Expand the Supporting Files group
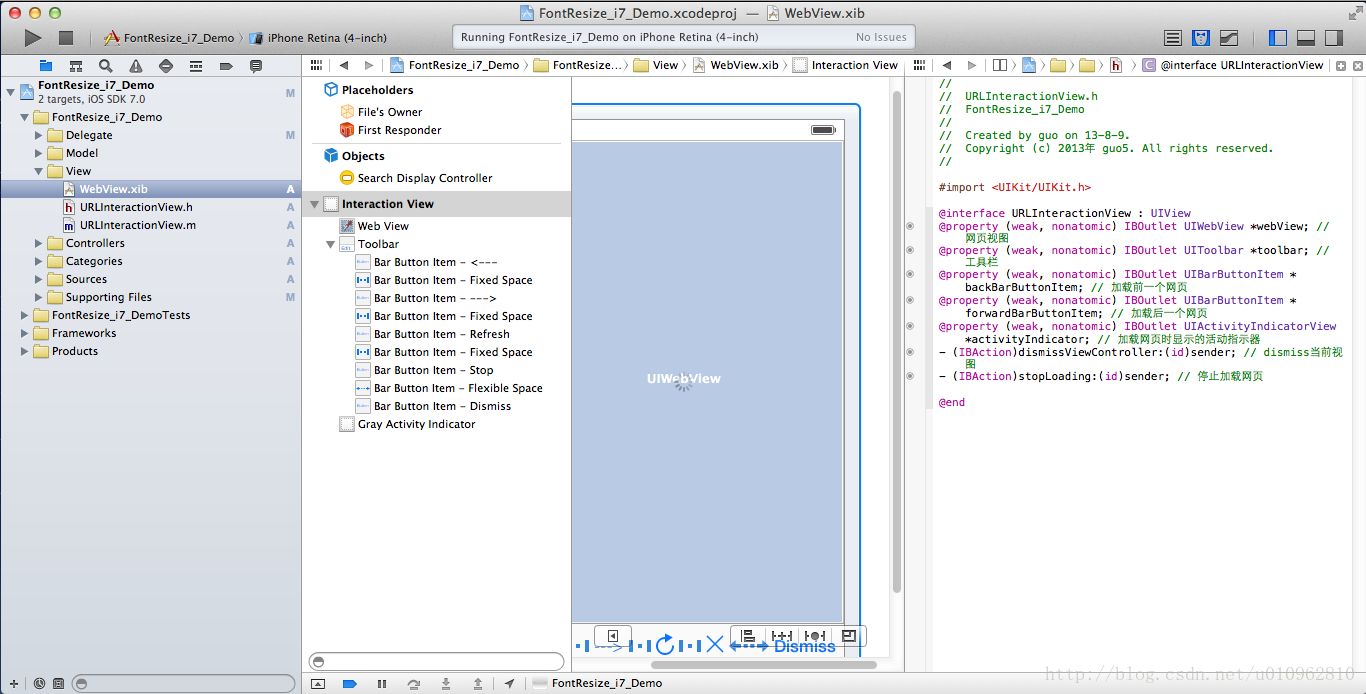This screenshot has height=694, width=1366. 39,297
